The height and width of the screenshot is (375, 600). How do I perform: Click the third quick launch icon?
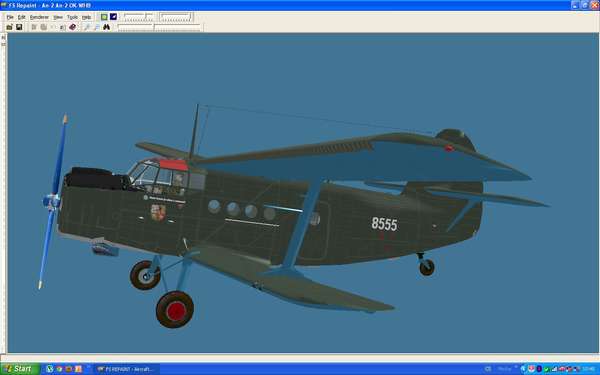[x=69, y=369]
